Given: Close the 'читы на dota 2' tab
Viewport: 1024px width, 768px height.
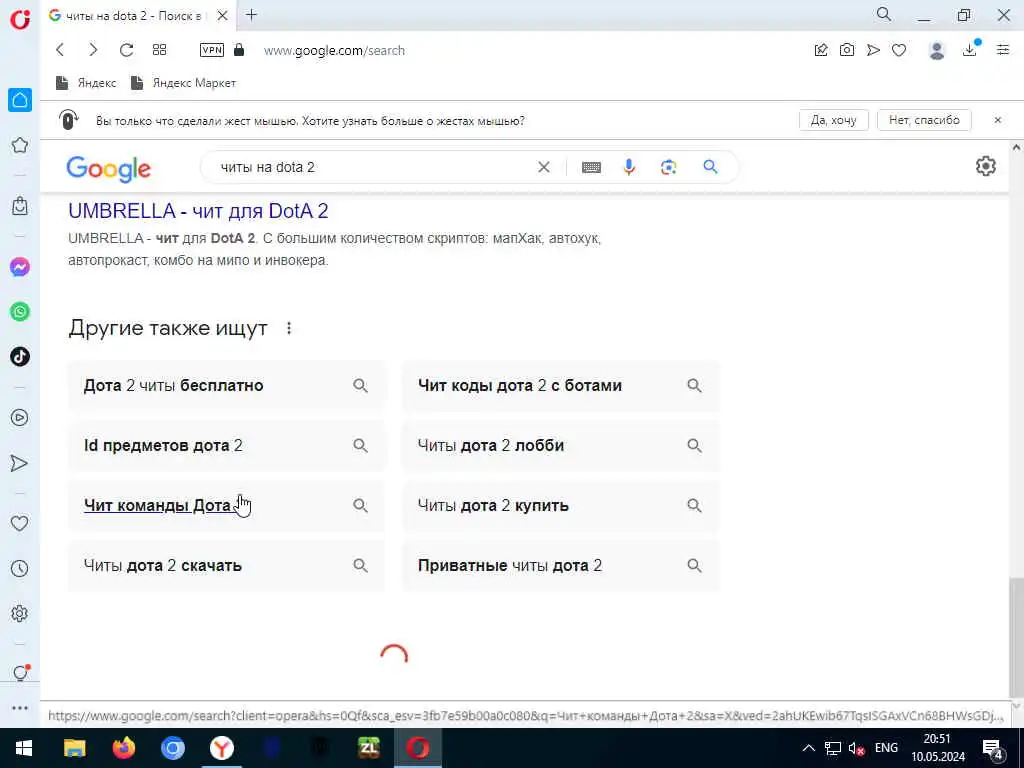Looking at the screenshot, I should (x=223, y=16).
